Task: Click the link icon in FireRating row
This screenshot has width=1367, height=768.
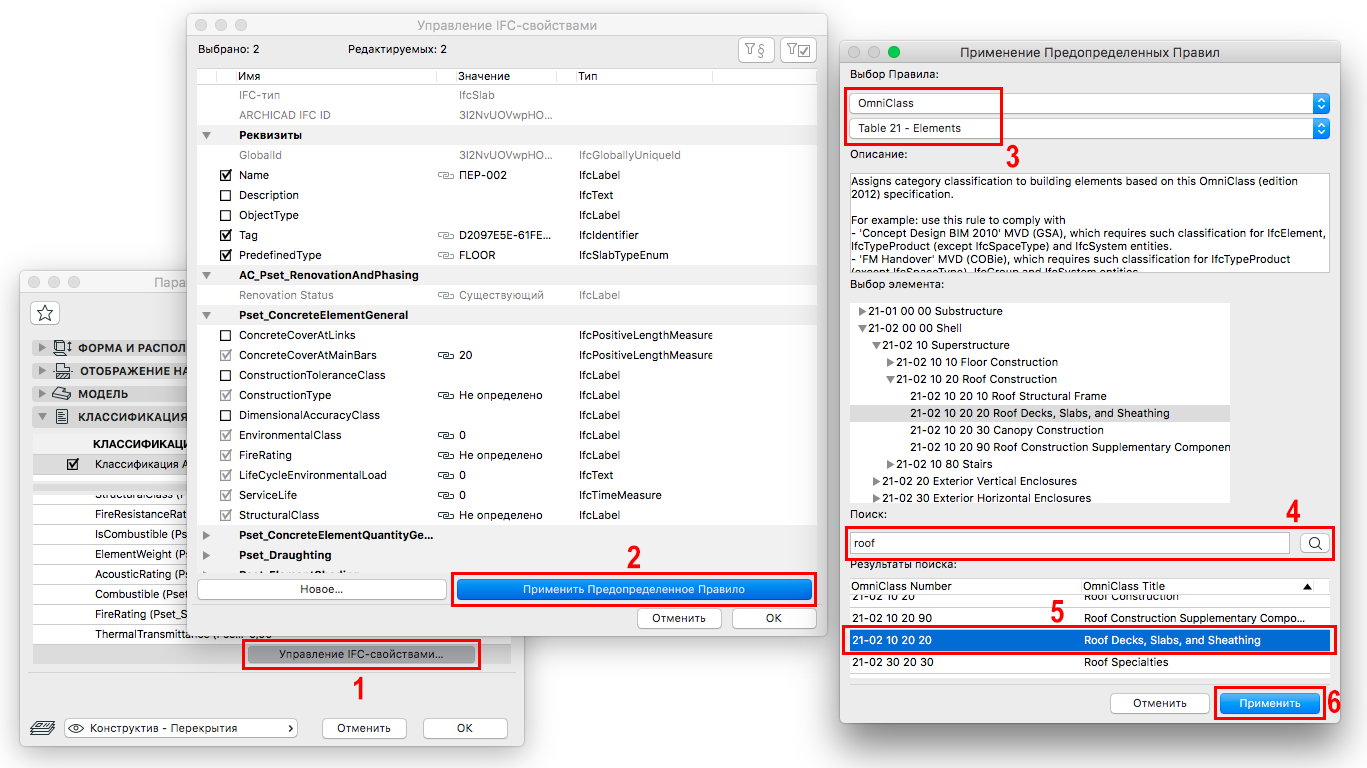Action: coord(446,455)
